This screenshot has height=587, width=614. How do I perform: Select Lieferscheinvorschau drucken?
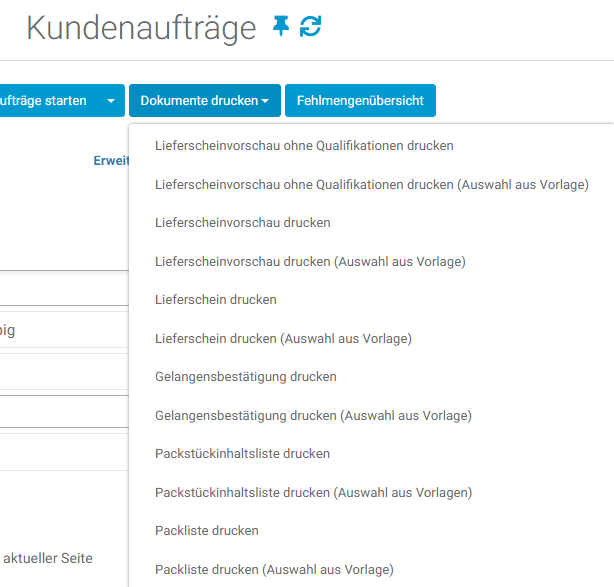click(243, 223)
